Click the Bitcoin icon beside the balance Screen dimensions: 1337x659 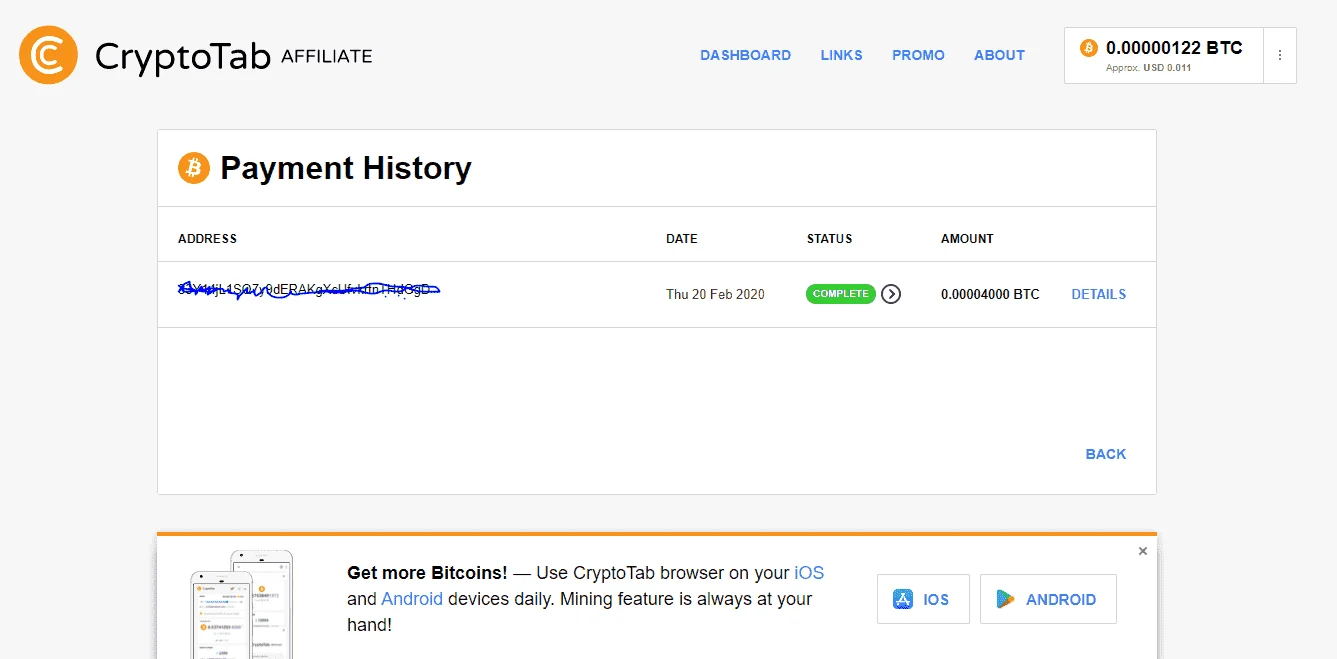1089,48
